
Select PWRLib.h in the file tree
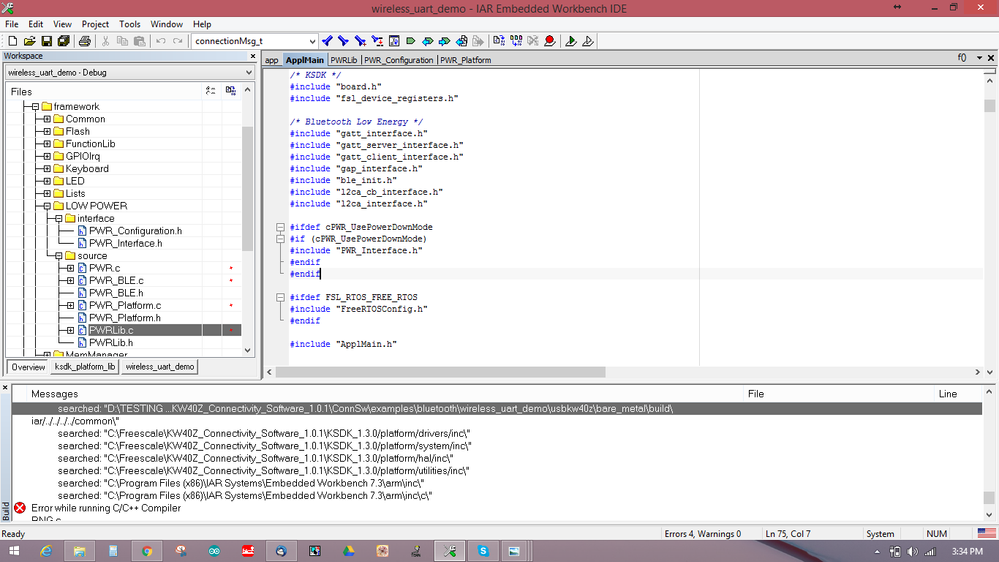[x=111, y=343]
